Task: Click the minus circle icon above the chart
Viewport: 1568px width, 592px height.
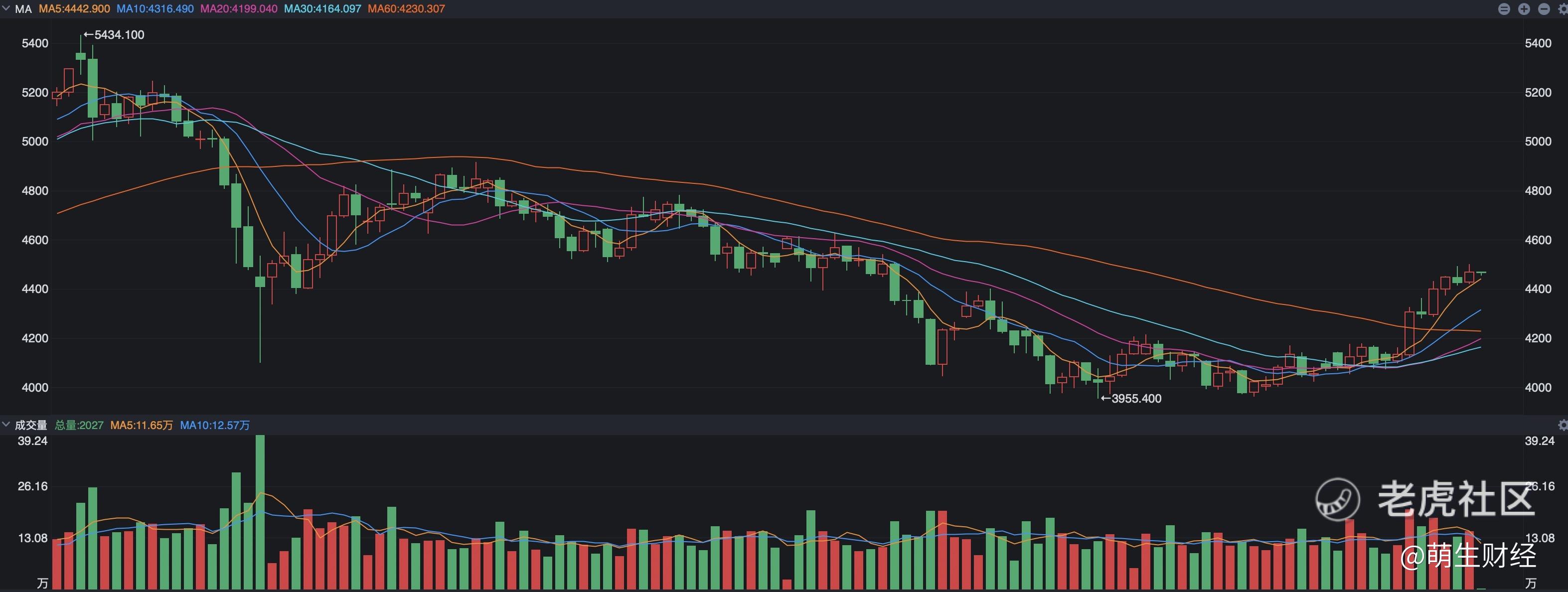Action: click(x=1544, y=8)
